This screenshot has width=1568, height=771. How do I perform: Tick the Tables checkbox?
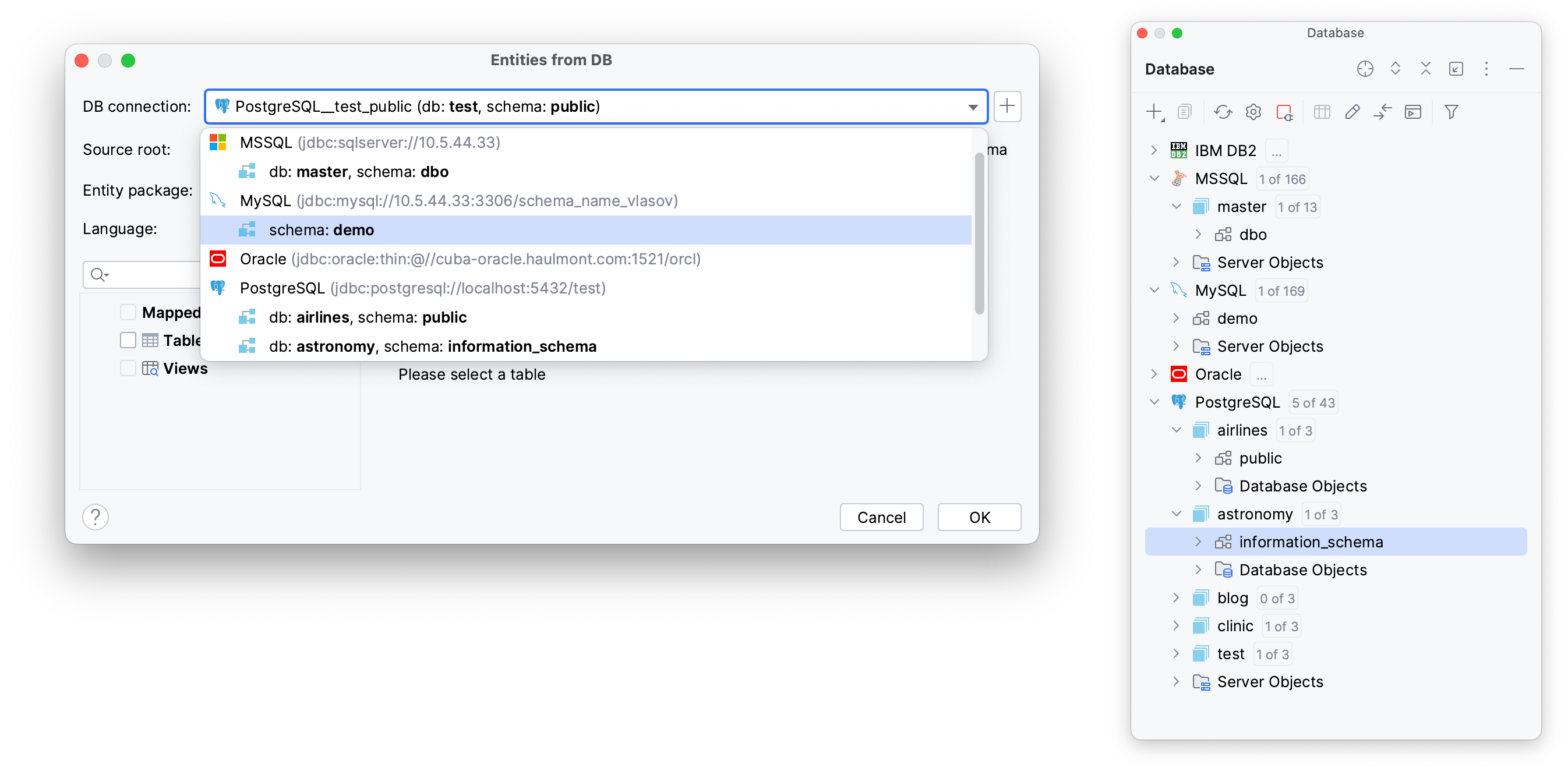128,340
